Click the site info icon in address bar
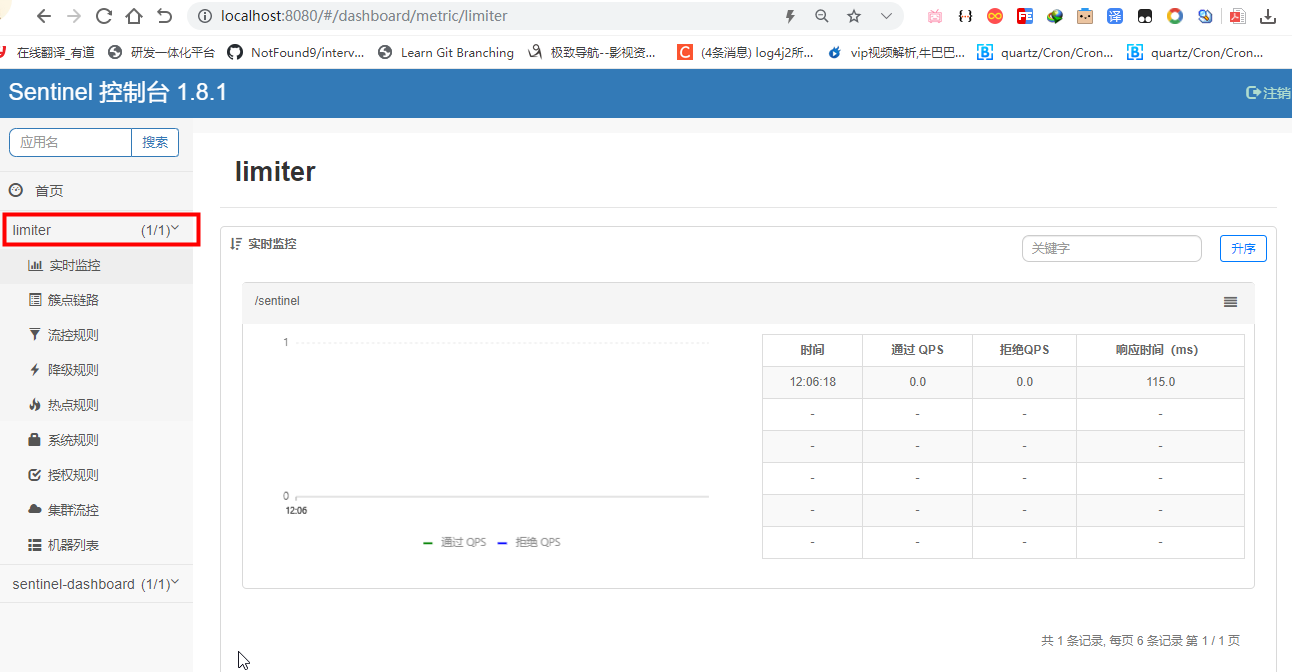The height and width of the screenshot is (672, 1292). [205, 16]
